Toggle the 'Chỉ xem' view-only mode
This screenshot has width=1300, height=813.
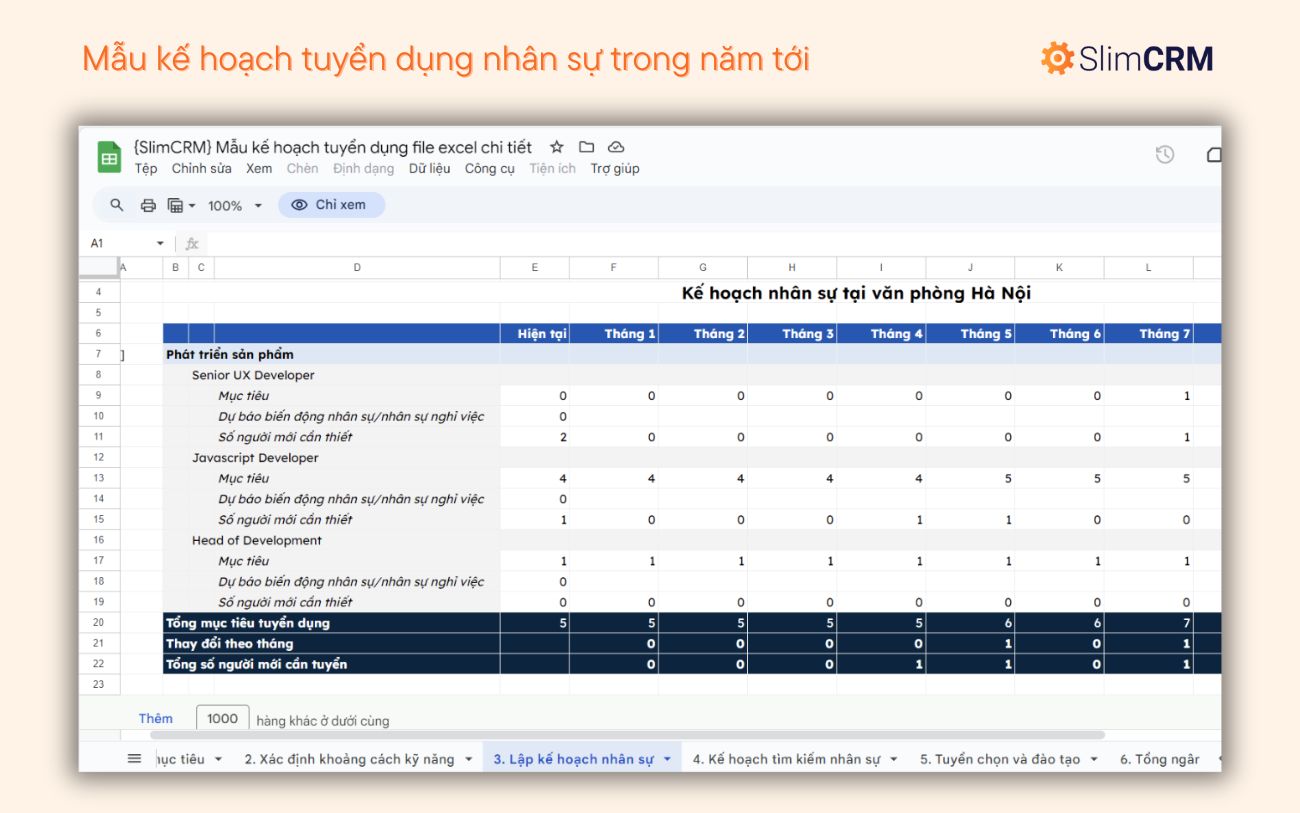click(x=330, y=204)
